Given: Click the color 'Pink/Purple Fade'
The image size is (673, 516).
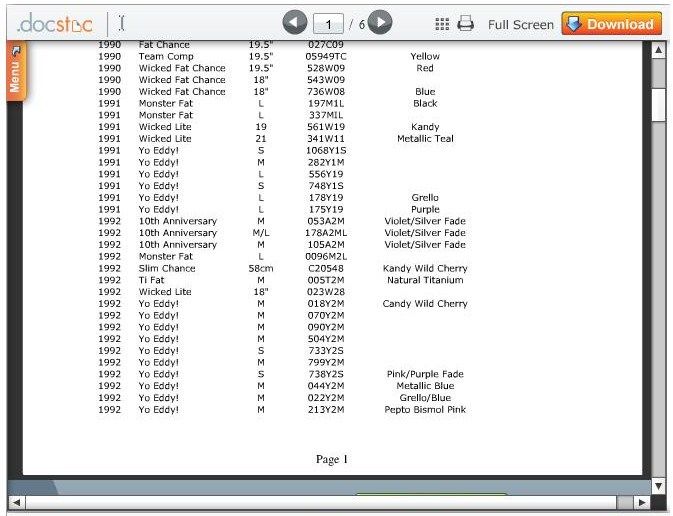Looking at the screenshot, I should tap(425, 374).
